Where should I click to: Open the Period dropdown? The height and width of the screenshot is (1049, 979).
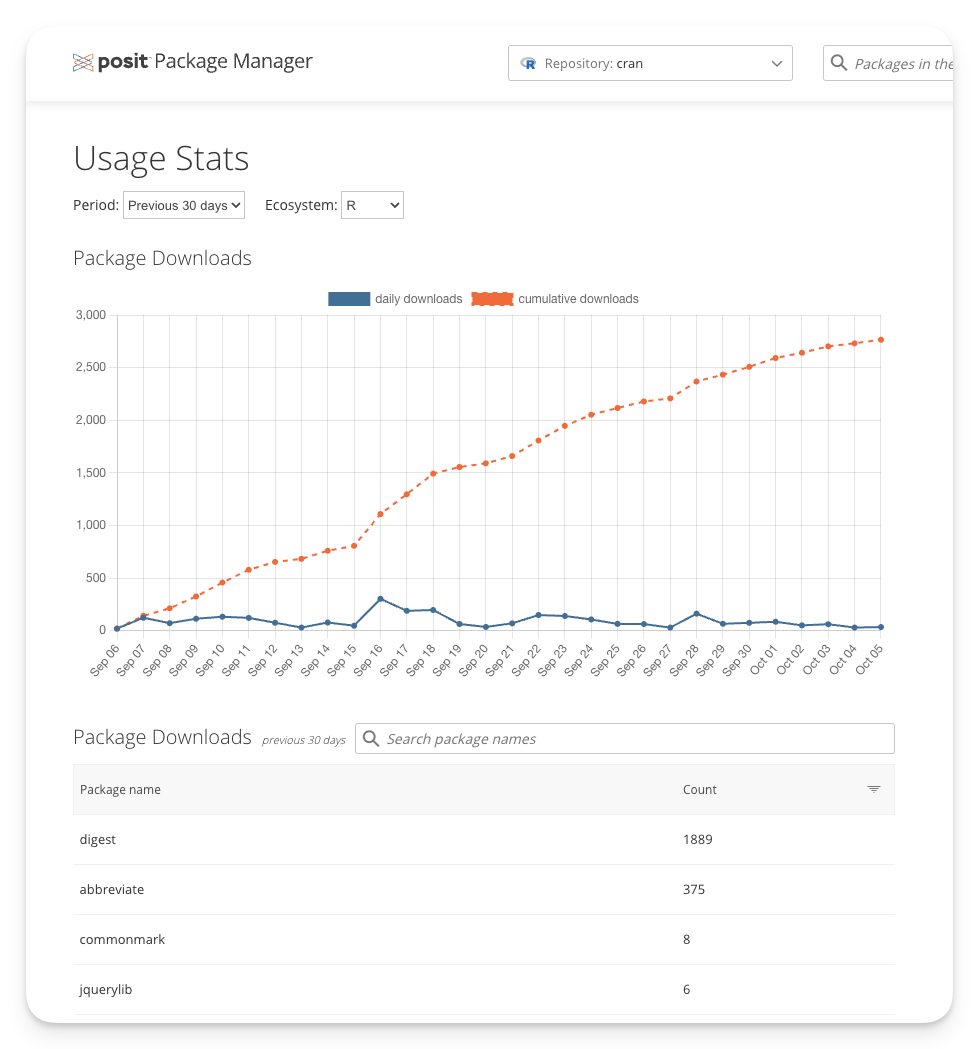tap(184, 205)
